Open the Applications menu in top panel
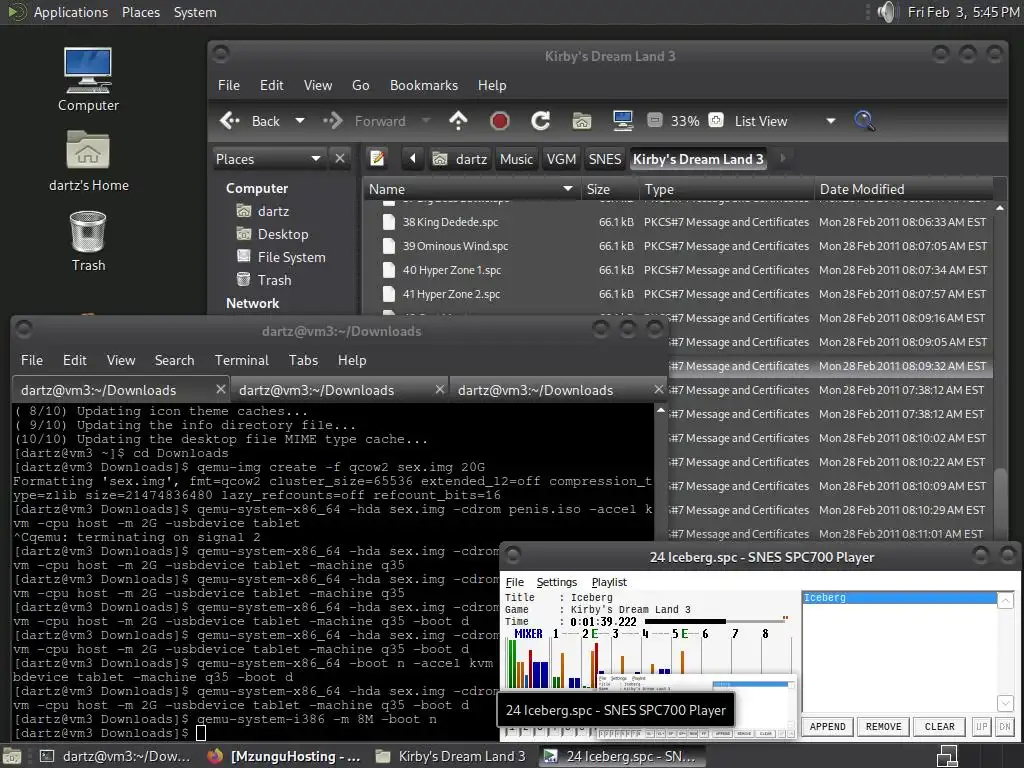 tap(71, 12)
